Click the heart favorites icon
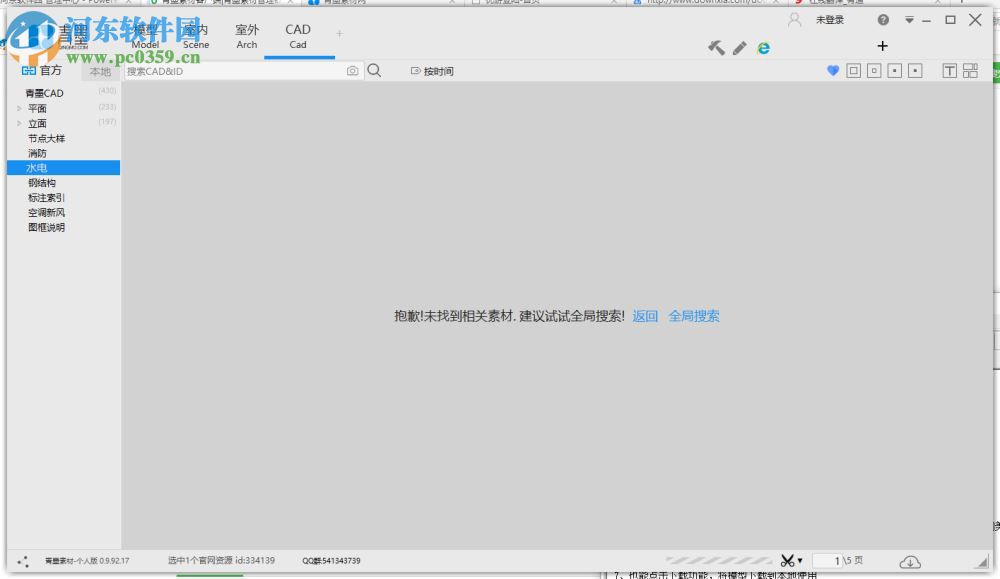 [x=833, y=71]
